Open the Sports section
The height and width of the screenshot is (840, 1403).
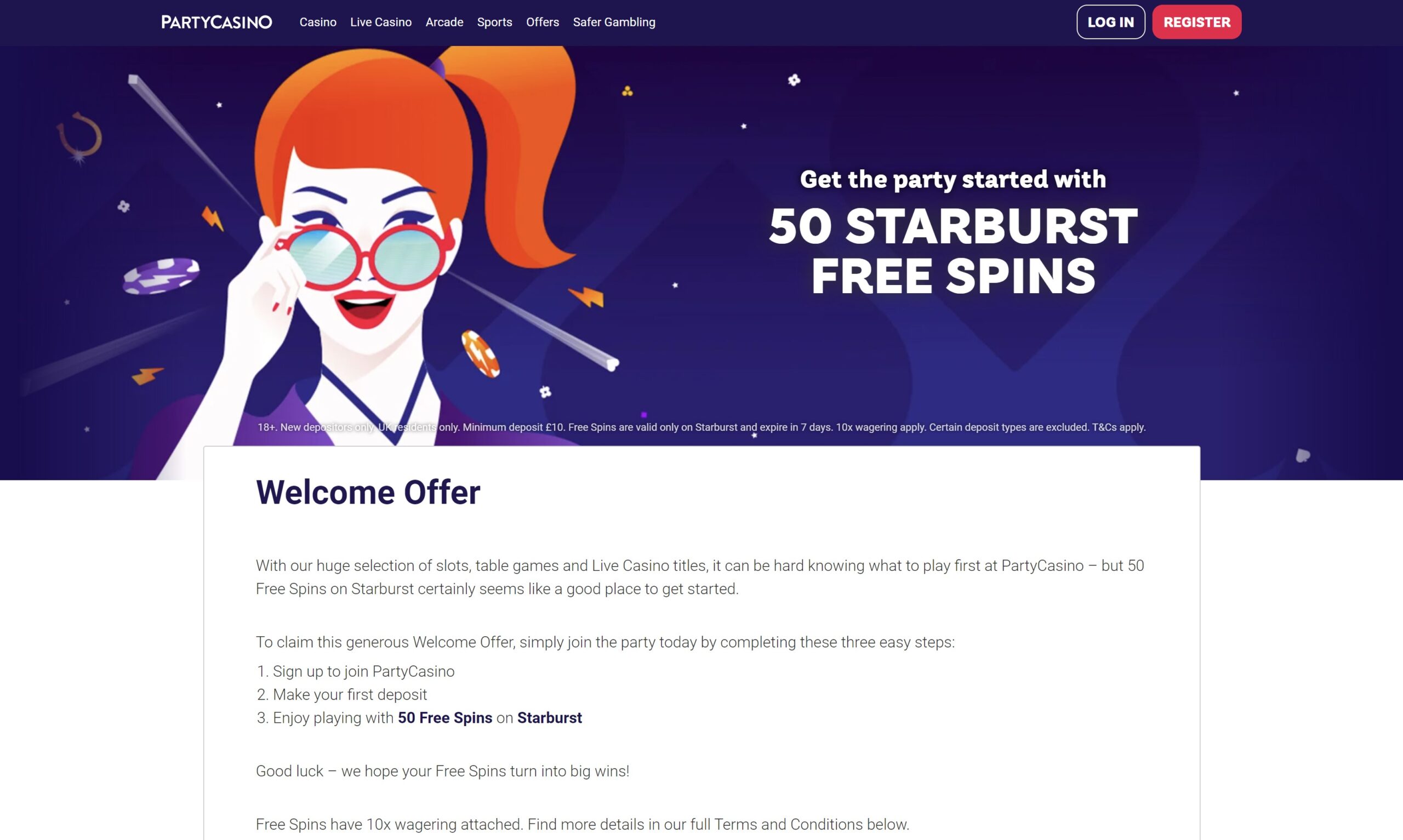(495, 22)
